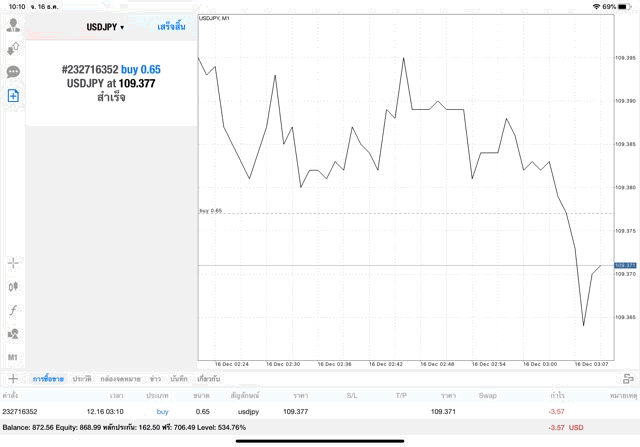Click the เวลา time column header
The image size is (640, 447).
coord(116,395)
